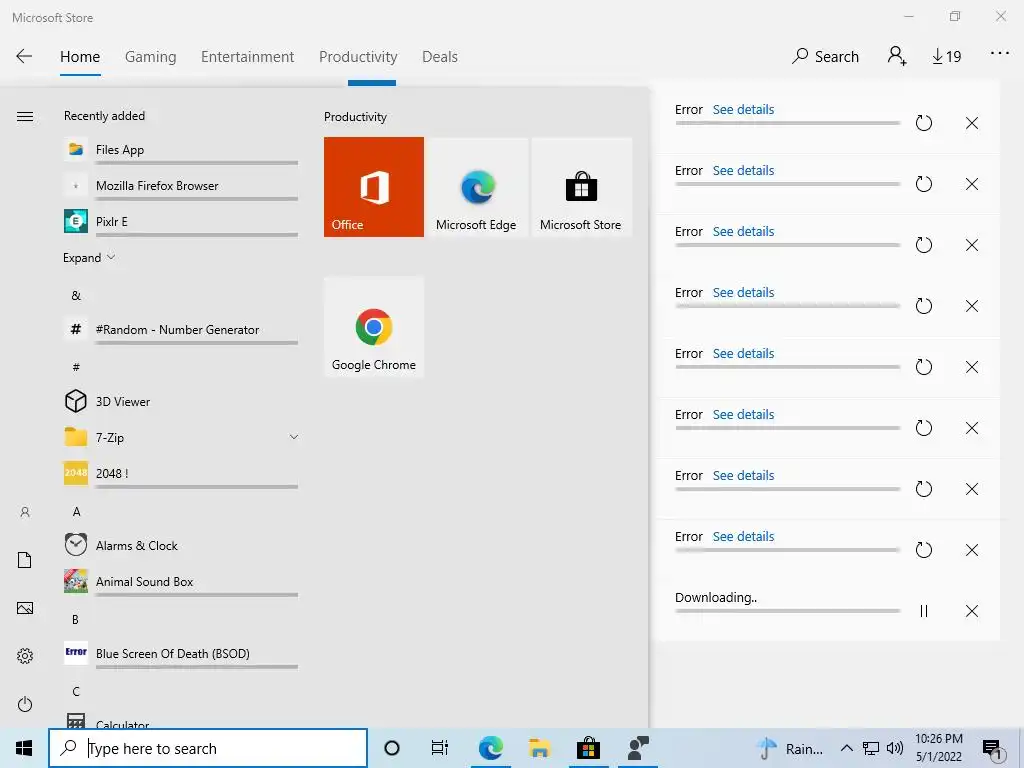Open the Microsoft Store taskbar icon
Image resolution: width=1024 pixels, height=768 pixels.
pyautogui.click(x=588, y=748)
